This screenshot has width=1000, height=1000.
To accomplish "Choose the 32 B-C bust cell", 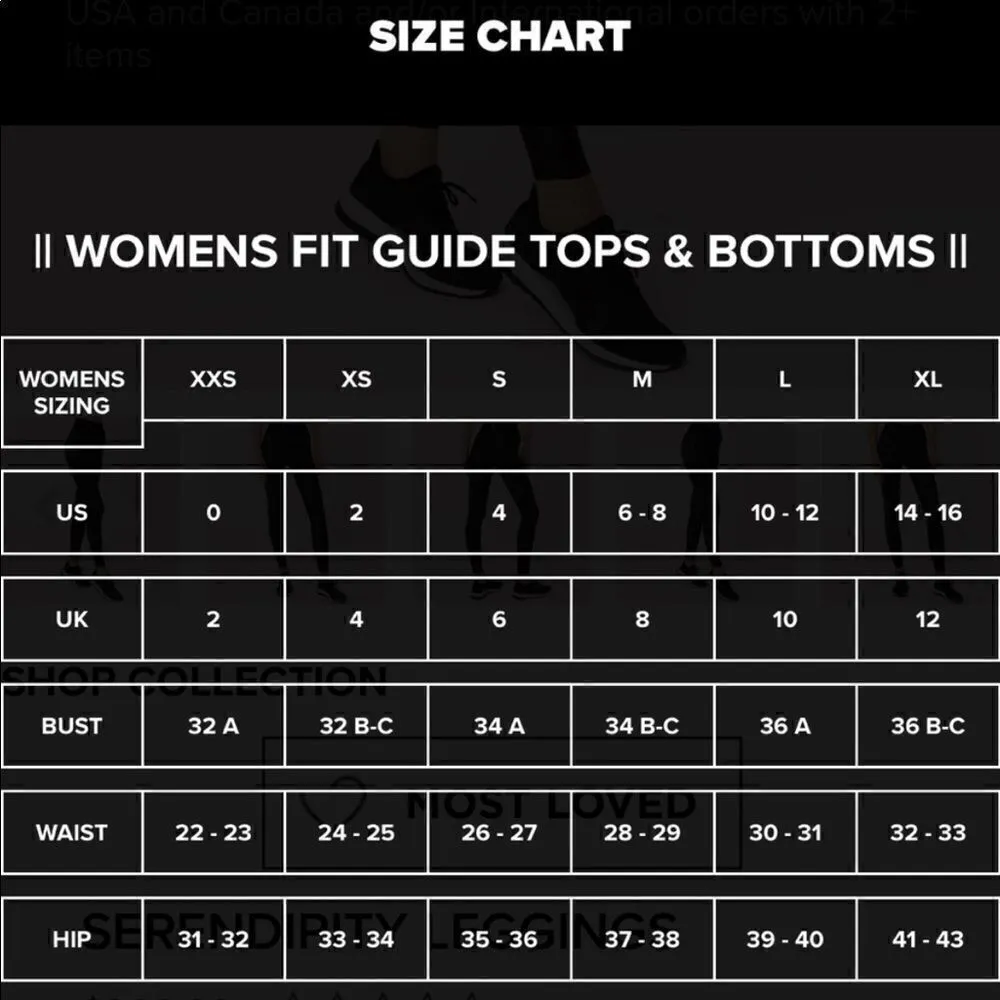I will (x=356, y=726).
